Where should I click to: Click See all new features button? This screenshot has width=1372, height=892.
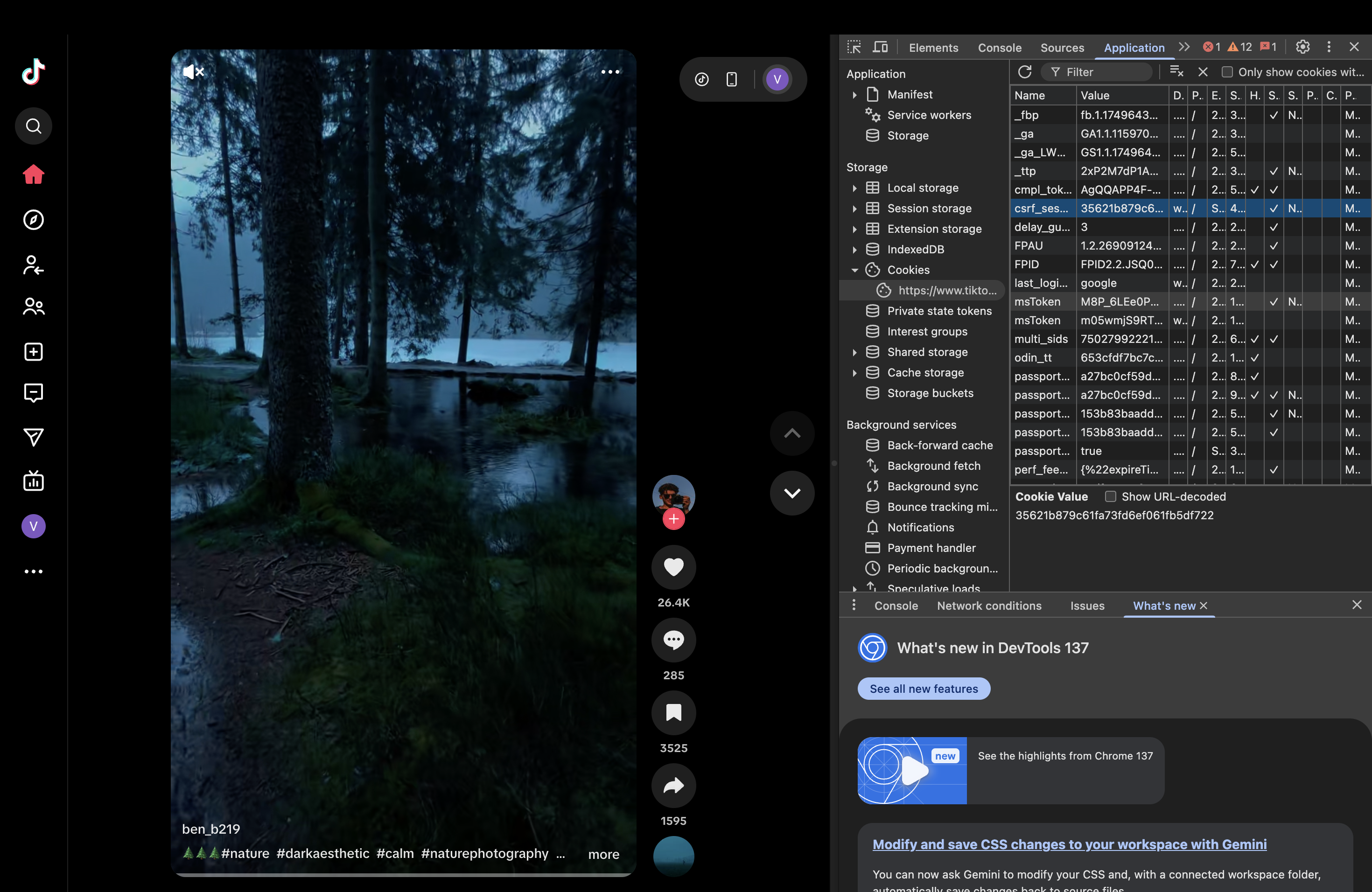(x=924, y=689)
